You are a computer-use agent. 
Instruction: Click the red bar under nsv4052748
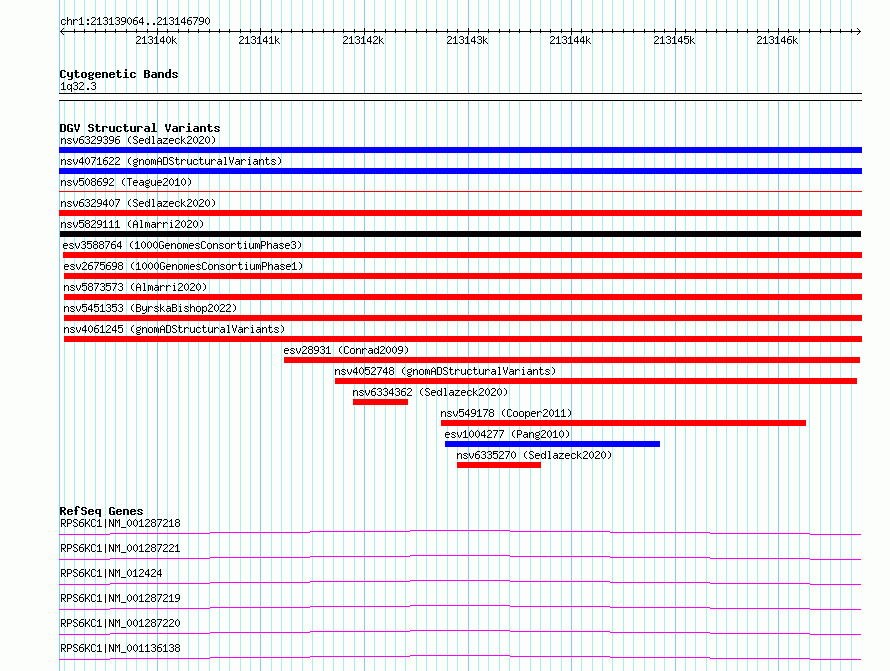pyautogui.click(x=595, y=381)
